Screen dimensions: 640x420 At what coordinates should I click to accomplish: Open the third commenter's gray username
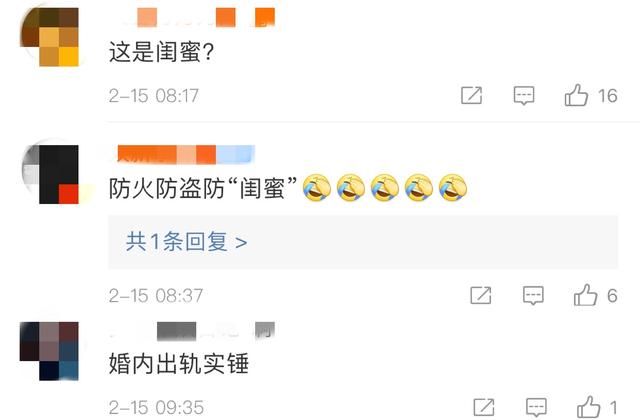(192, 331)
